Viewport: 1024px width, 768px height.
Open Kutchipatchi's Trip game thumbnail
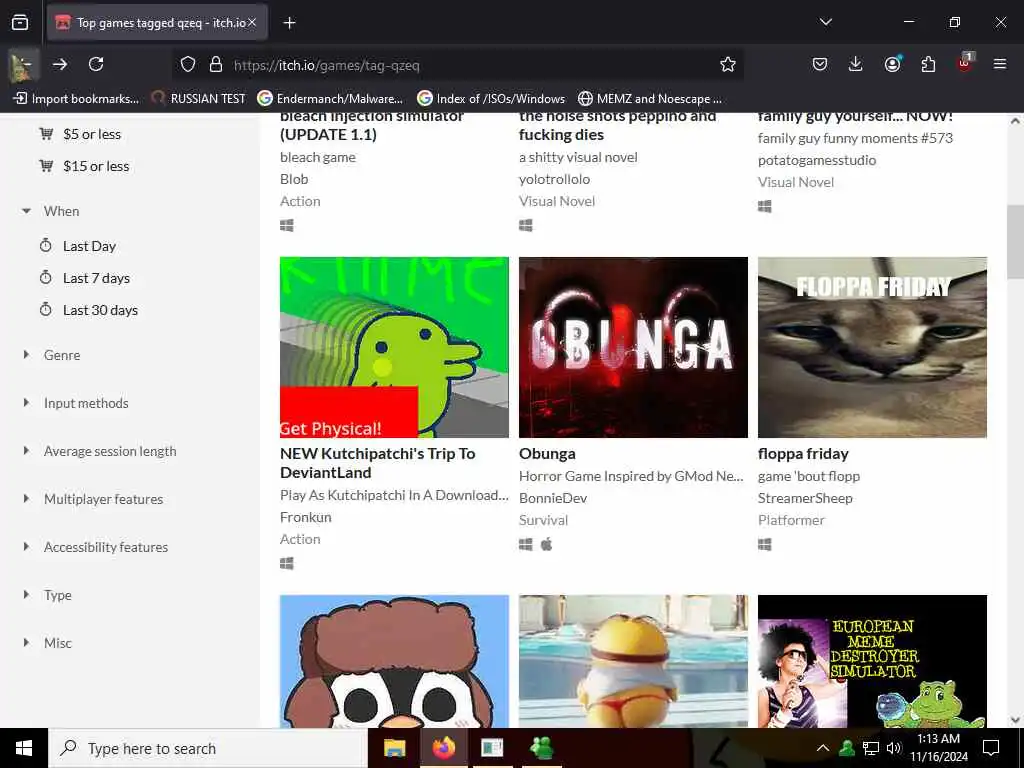[394, 347]
